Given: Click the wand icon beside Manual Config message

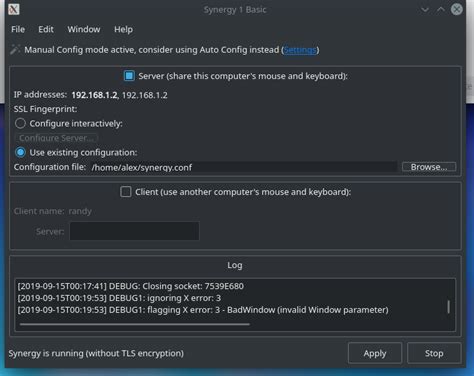Looking at the screenshot, I should click(15, 49).
